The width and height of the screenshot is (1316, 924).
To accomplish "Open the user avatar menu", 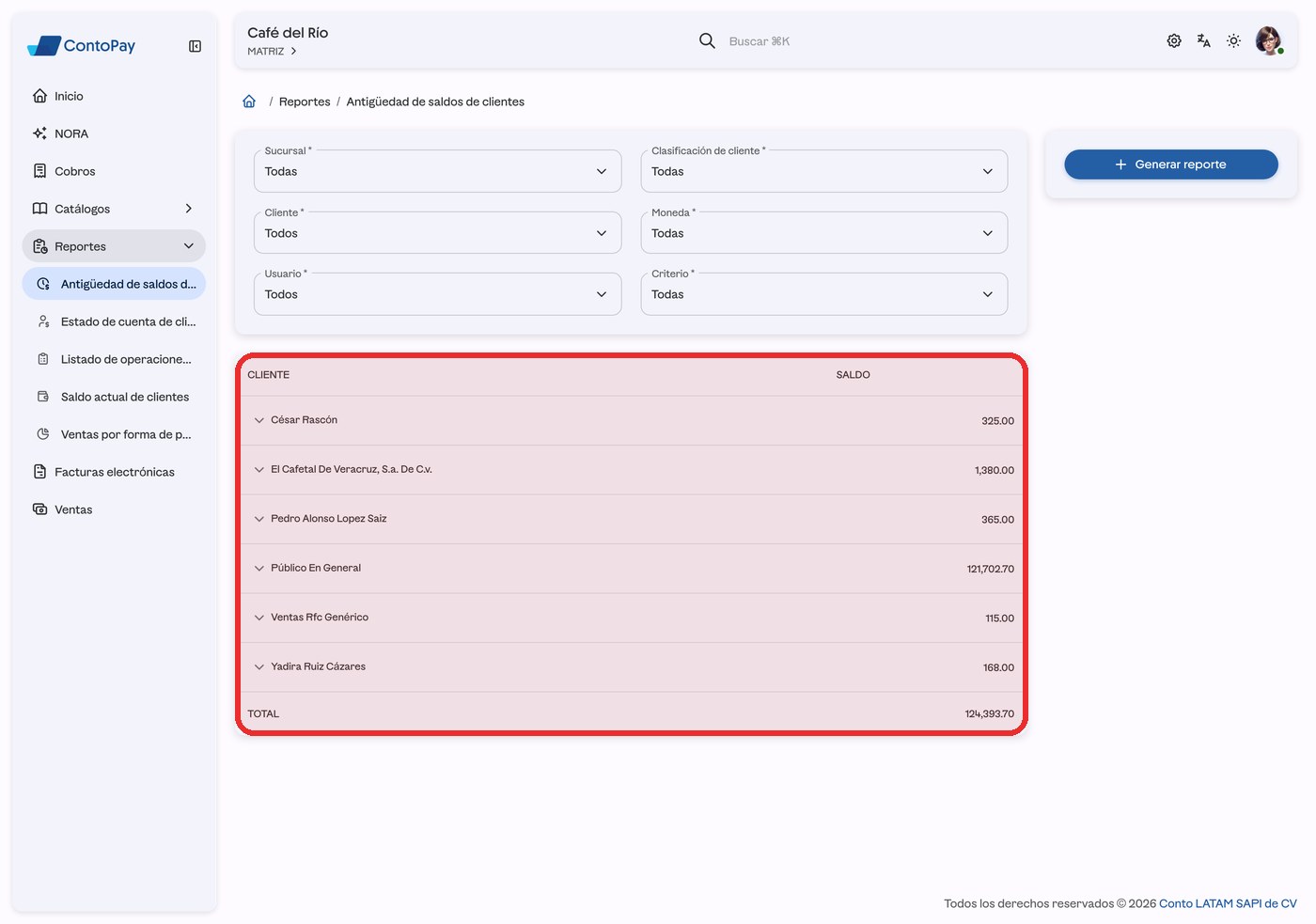I will [1269, 40].
